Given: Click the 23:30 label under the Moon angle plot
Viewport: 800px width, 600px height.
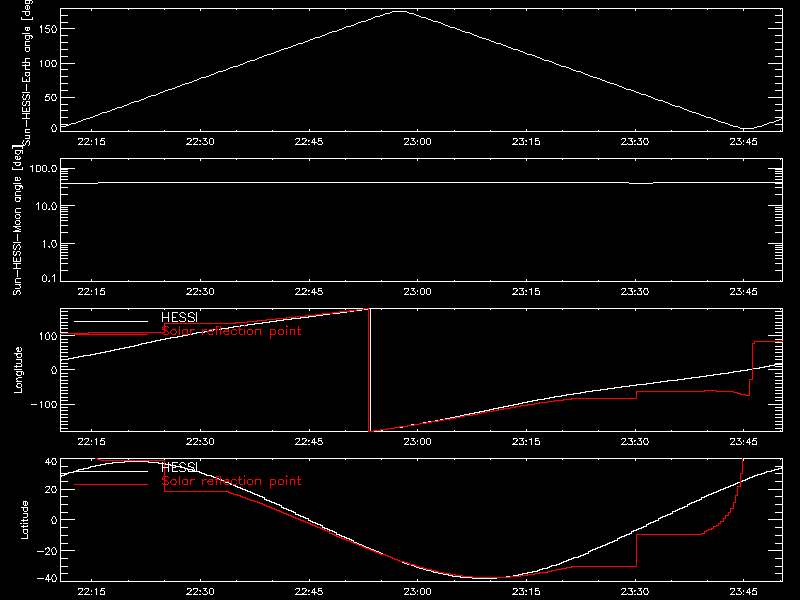Looking at the screenshot, I should pos(635,291).
